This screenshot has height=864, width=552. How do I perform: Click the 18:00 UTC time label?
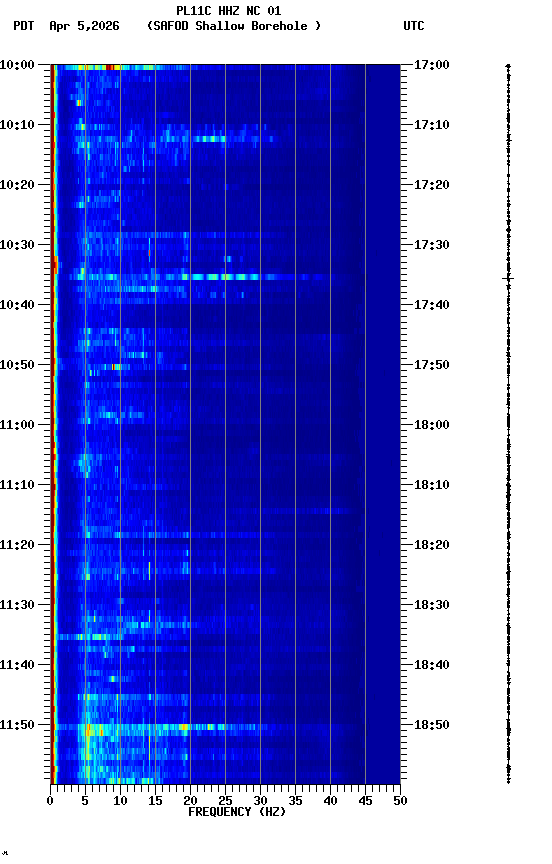coord(432,425)
